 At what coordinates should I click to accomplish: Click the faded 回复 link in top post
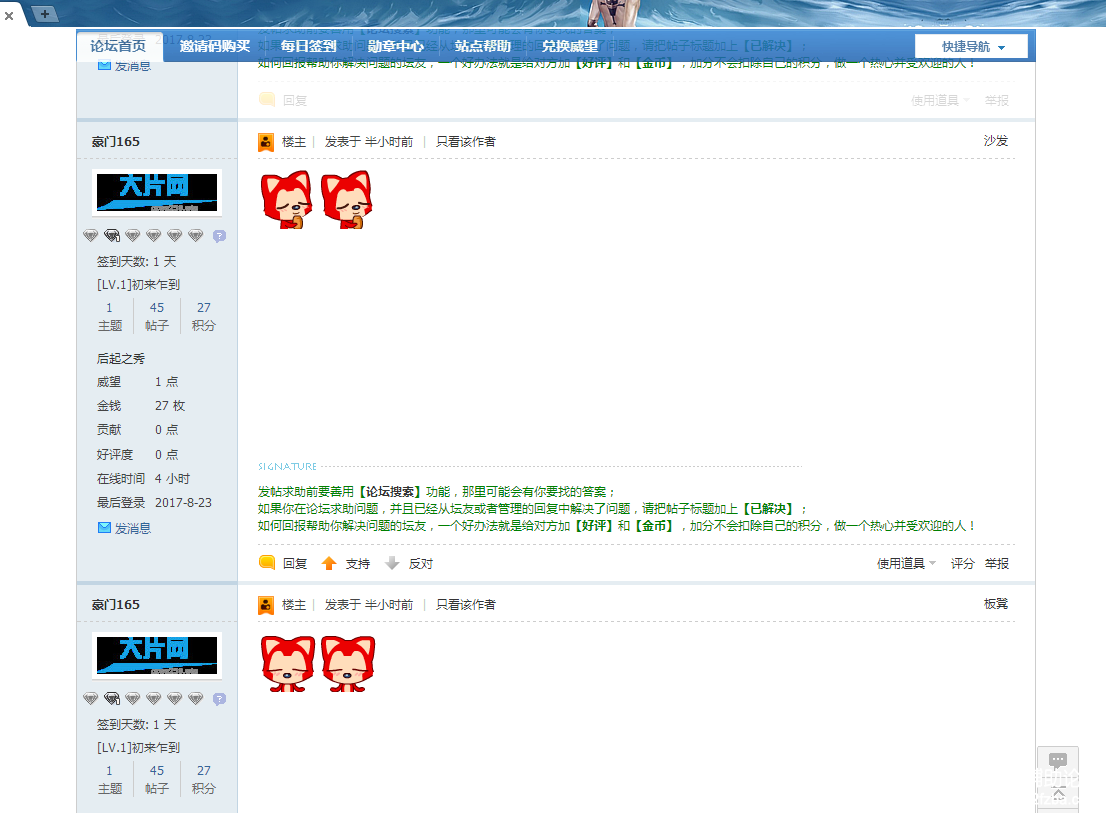point(294,100)
